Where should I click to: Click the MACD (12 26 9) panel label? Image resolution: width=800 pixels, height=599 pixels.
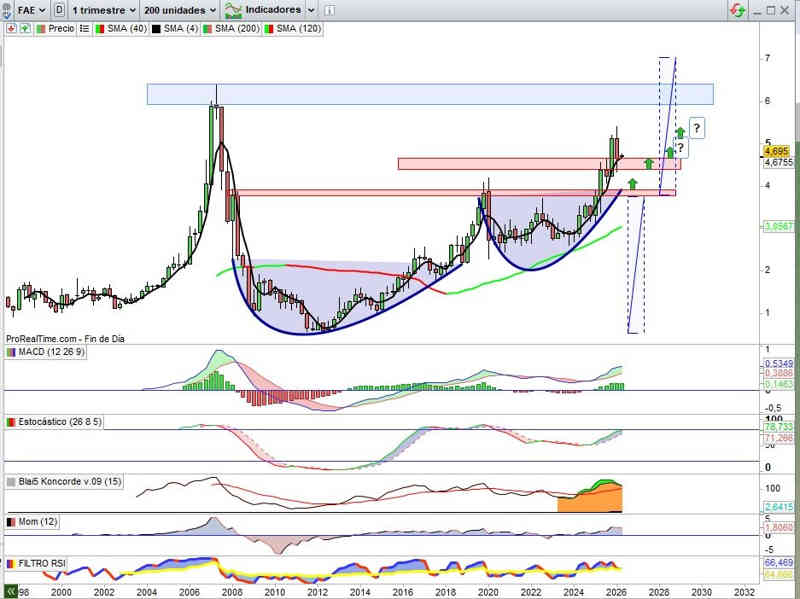click(x=62, y=351)
